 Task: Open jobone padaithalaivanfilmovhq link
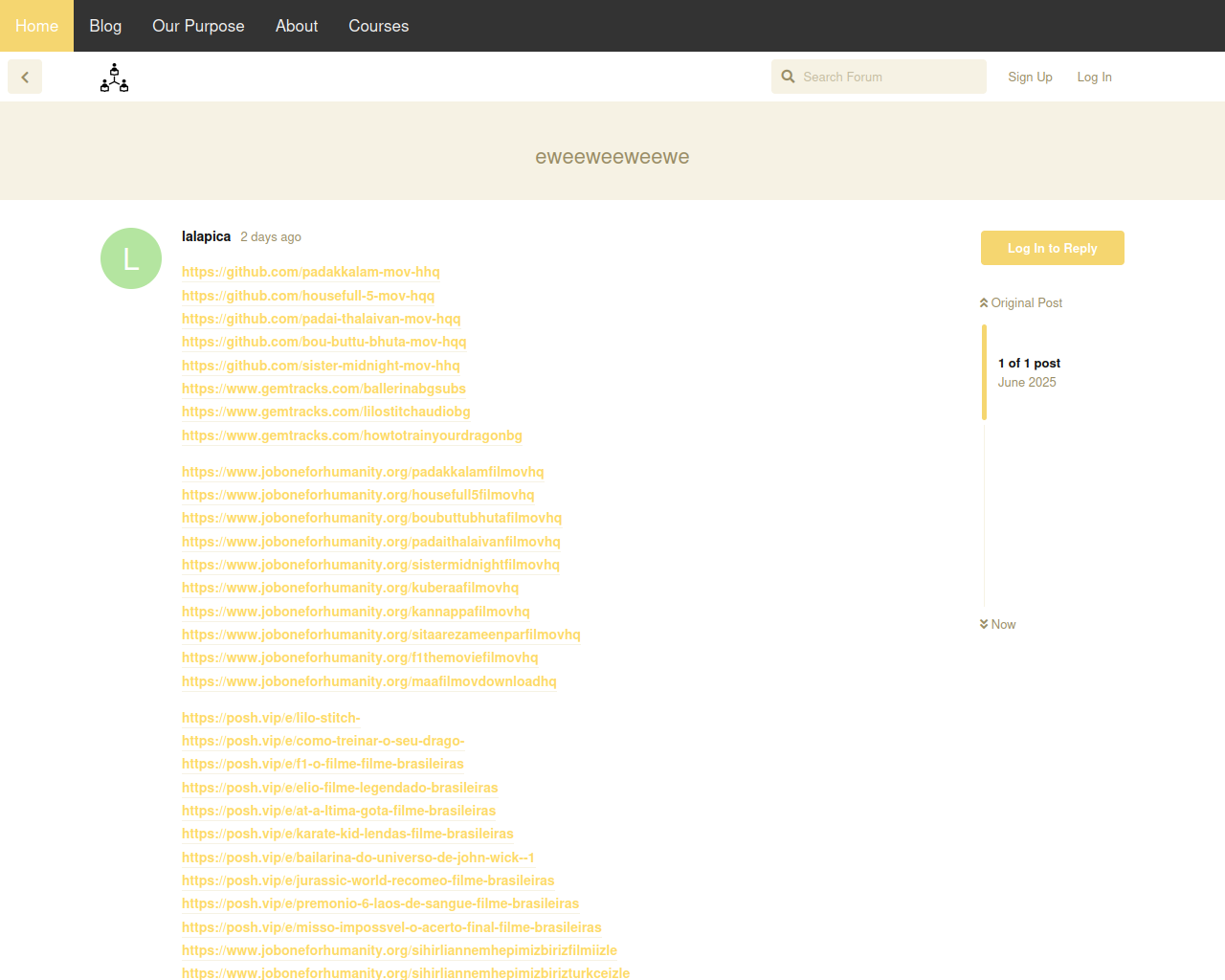(371, 542)
